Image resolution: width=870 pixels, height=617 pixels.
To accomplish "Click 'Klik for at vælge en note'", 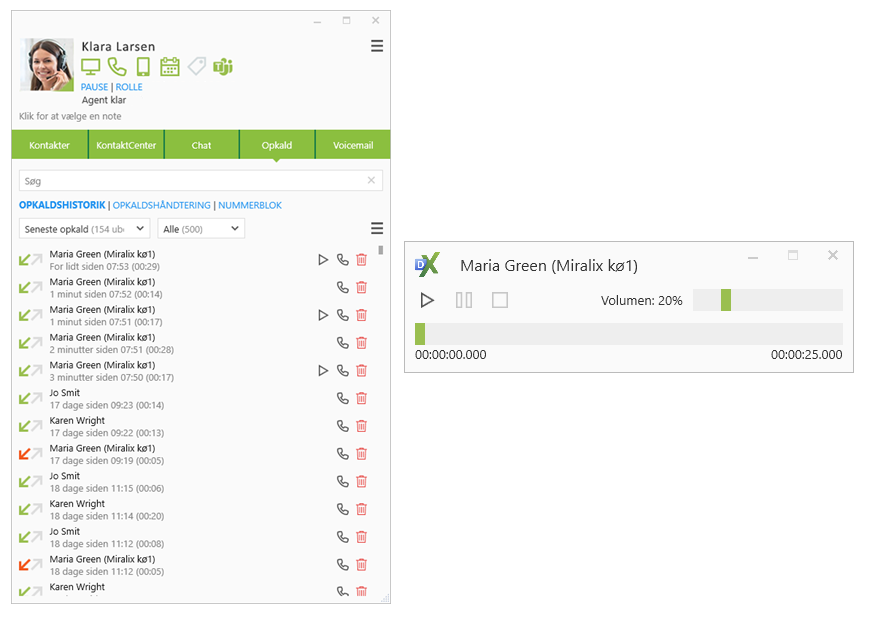I will point(70,117).
